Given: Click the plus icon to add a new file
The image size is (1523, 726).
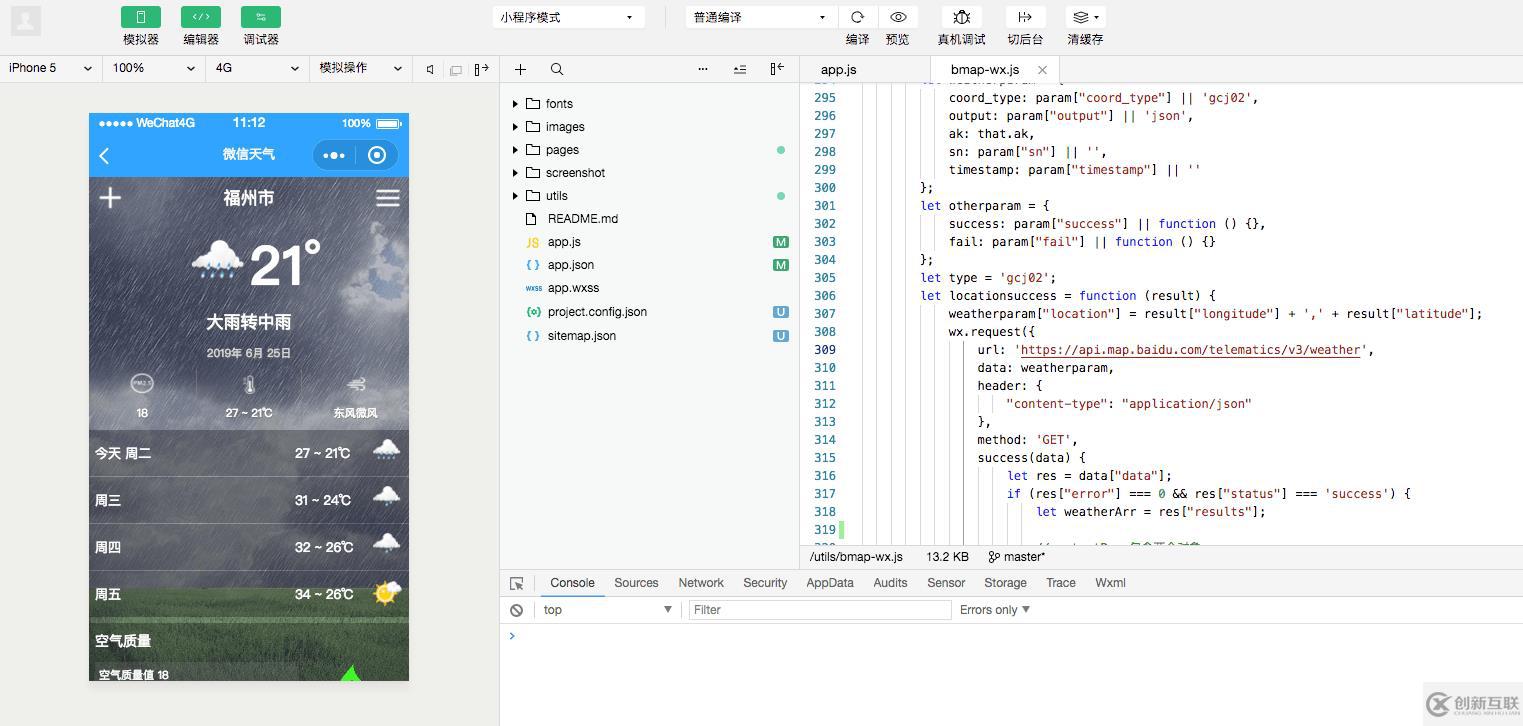Looking at the screenshot, I should coord(520,69).
